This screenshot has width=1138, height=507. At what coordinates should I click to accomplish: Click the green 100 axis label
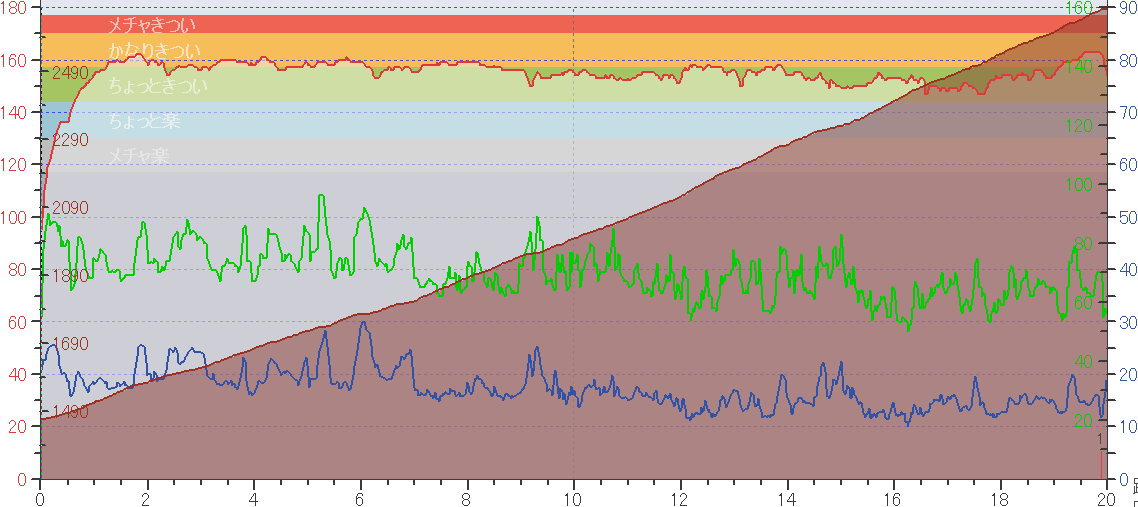click(1080, 185)
